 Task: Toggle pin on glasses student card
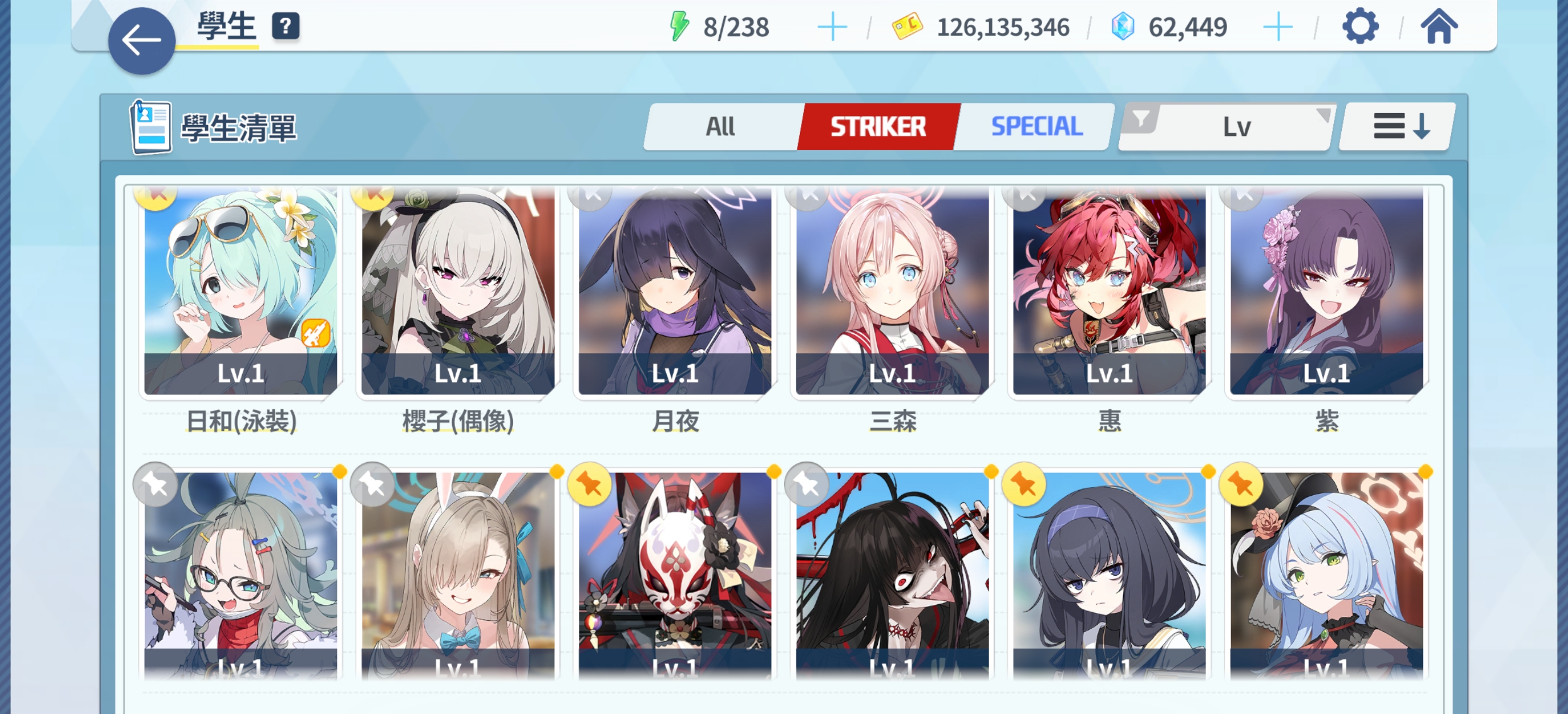point(155,485)
